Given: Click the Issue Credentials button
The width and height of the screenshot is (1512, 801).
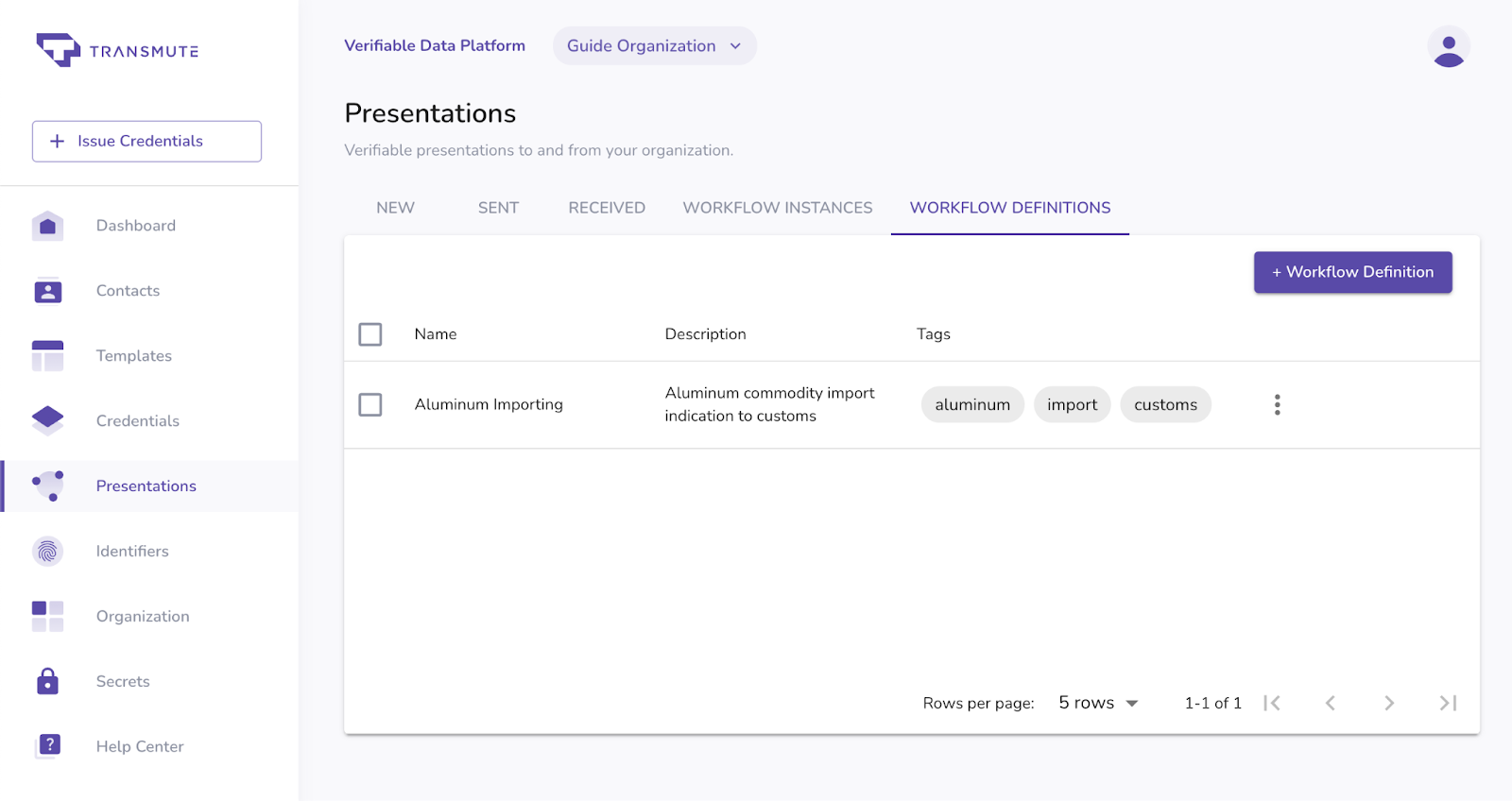Looking at the screenshot, I should click(x=146, y=141).
